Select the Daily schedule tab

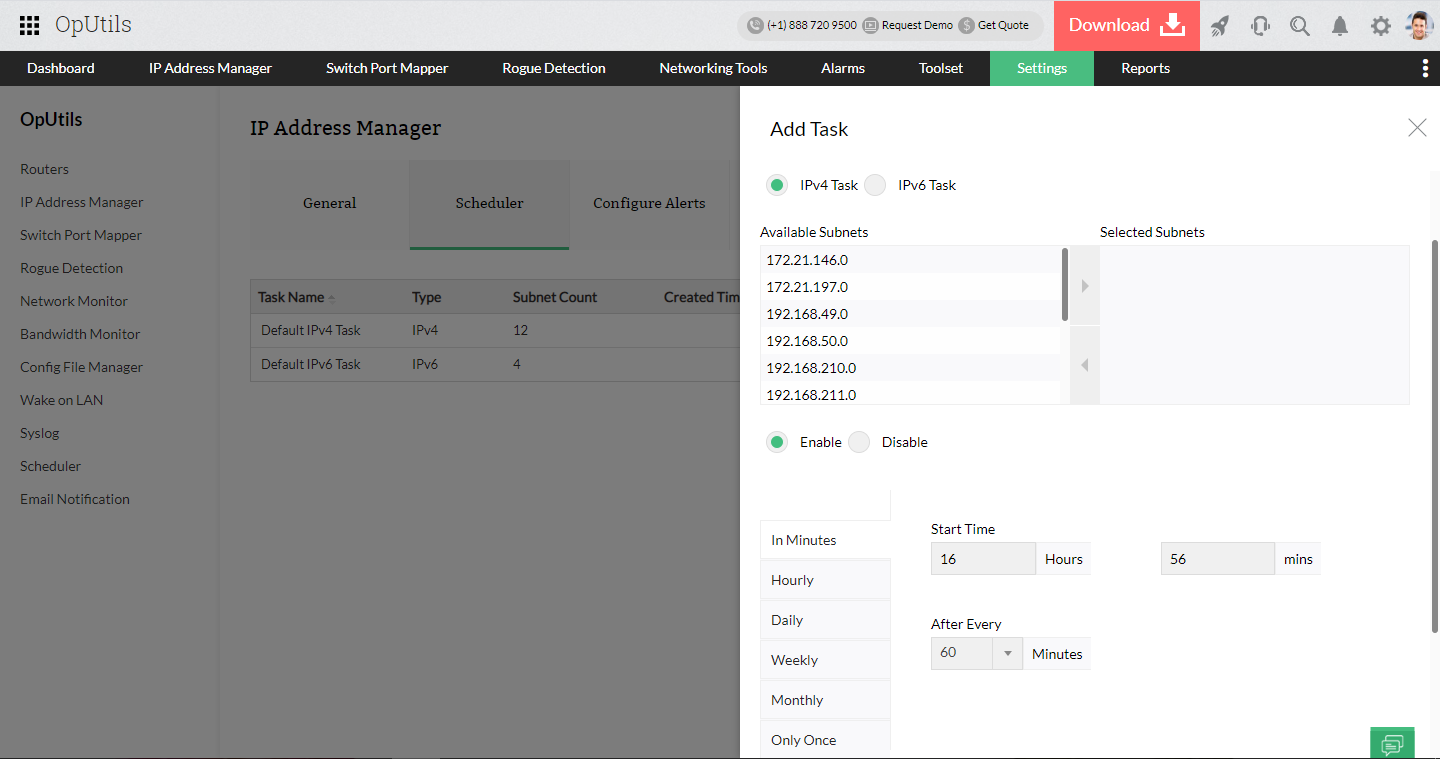tap(825, 620)
